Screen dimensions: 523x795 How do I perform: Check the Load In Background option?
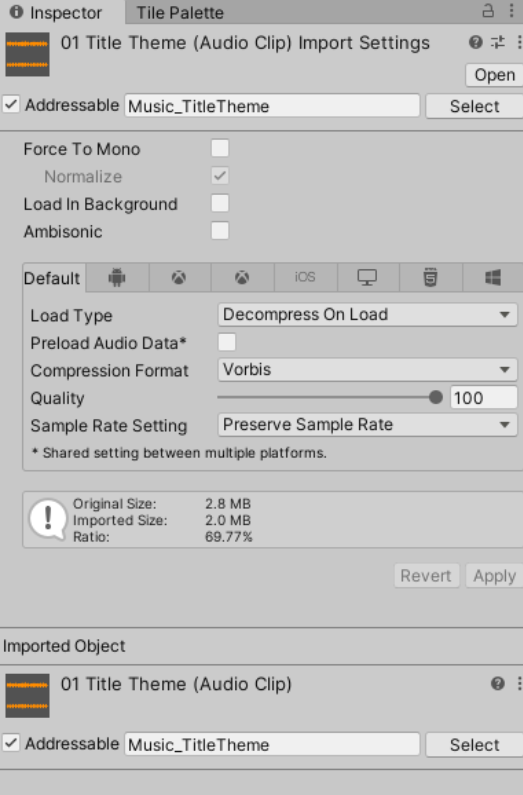point(220,203)
